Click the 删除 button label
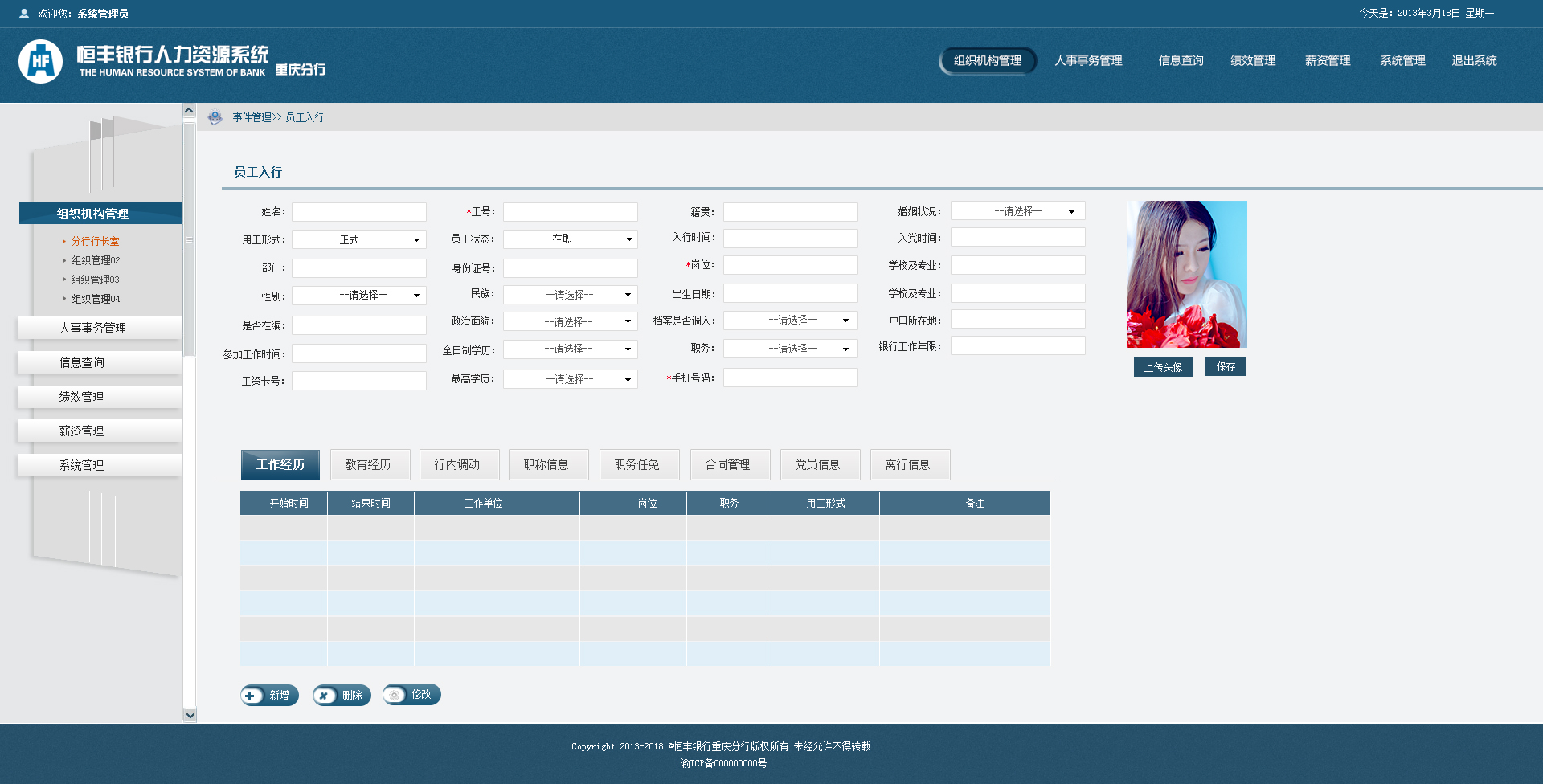Viewport: 1543px width, 784px height. [x=352, y=696]
